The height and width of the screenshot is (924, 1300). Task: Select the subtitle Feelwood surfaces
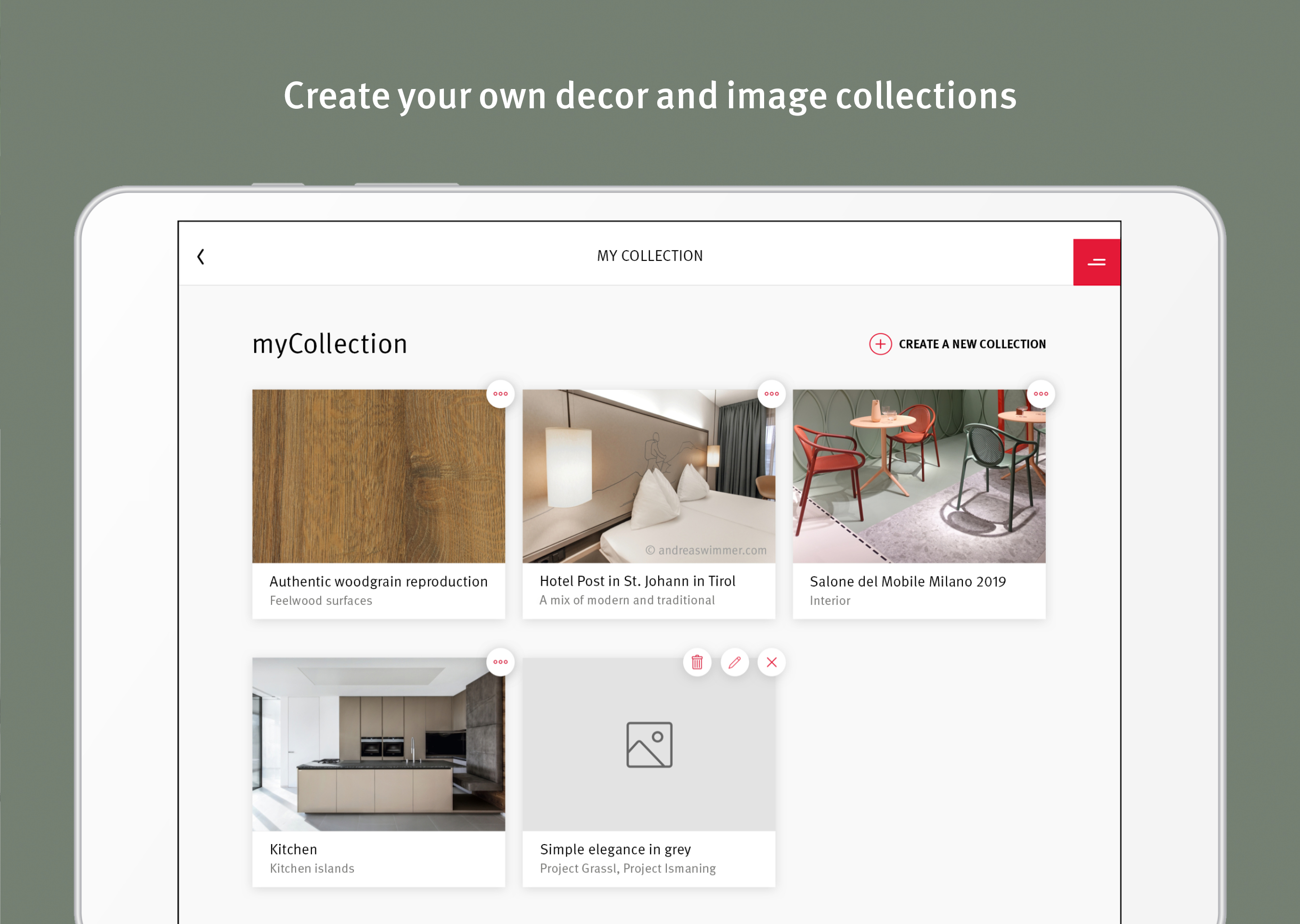click(x=321, y=601)
